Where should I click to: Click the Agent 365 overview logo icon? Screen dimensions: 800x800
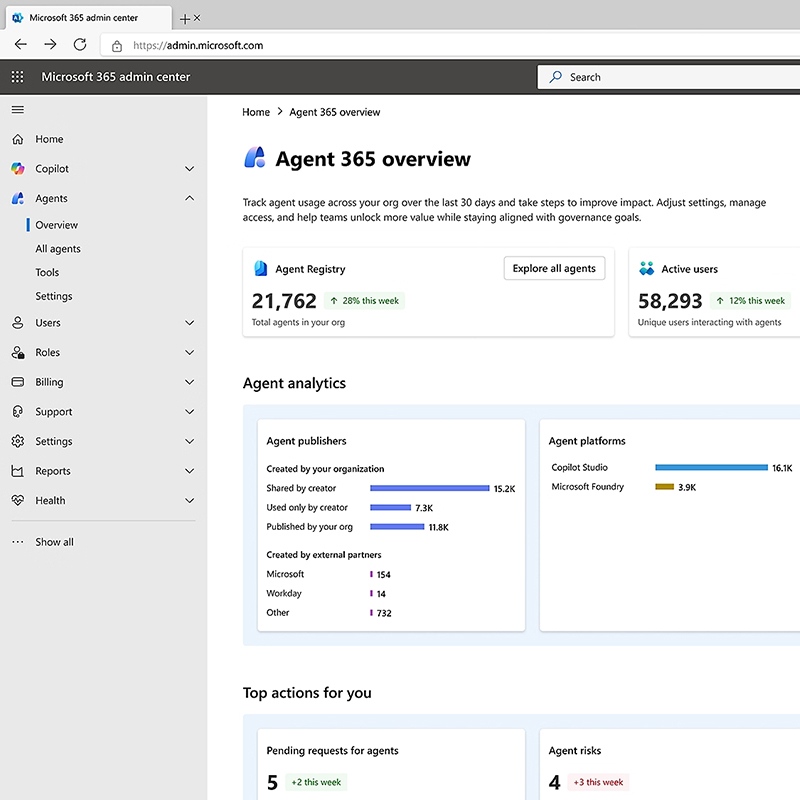tap(255, 158)
